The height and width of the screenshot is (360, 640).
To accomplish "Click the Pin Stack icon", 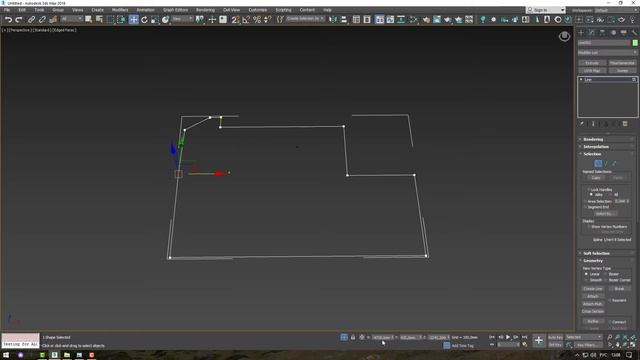I will point(582,124).
